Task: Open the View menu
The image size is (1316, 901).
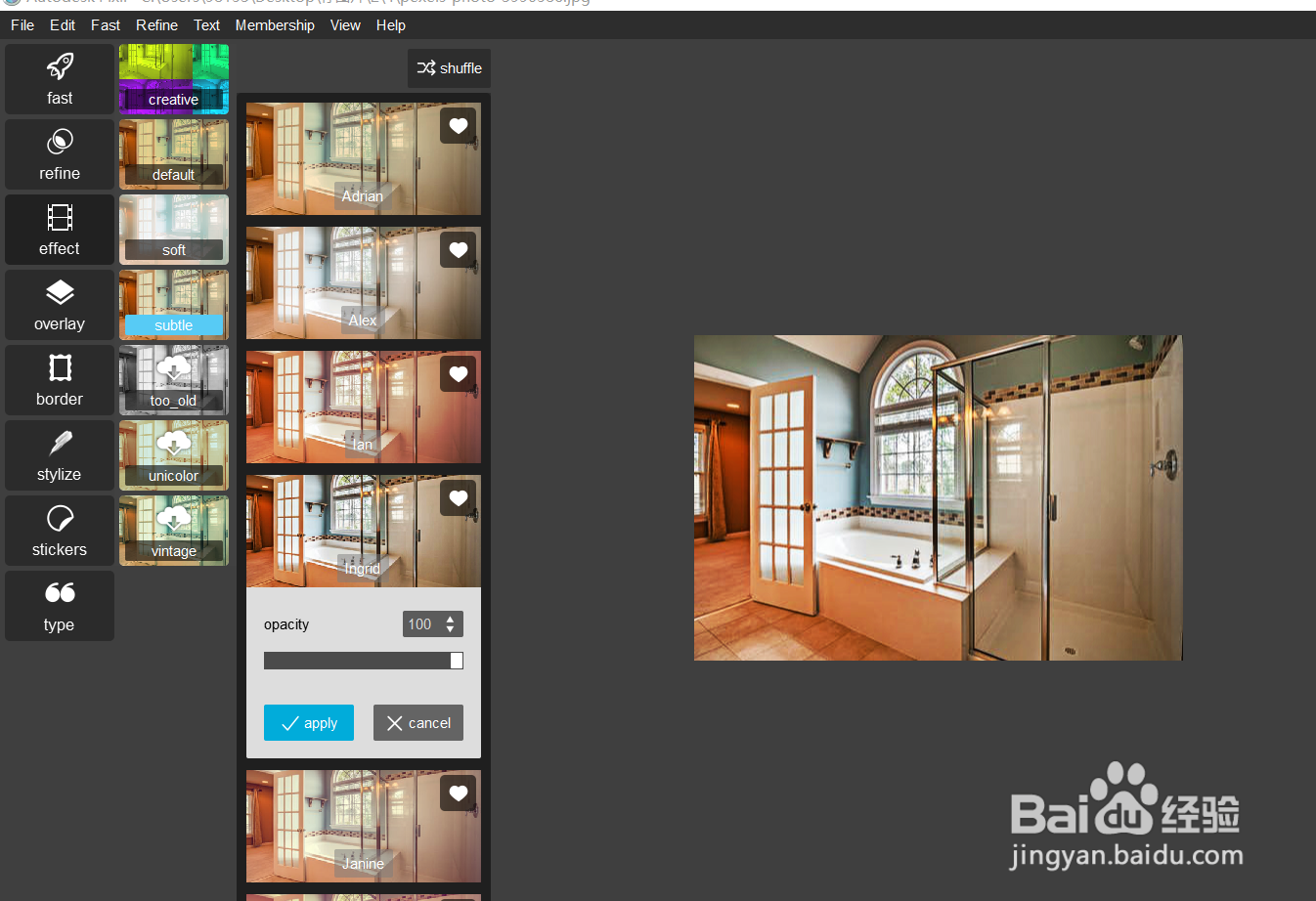Action: pos(345,25)
